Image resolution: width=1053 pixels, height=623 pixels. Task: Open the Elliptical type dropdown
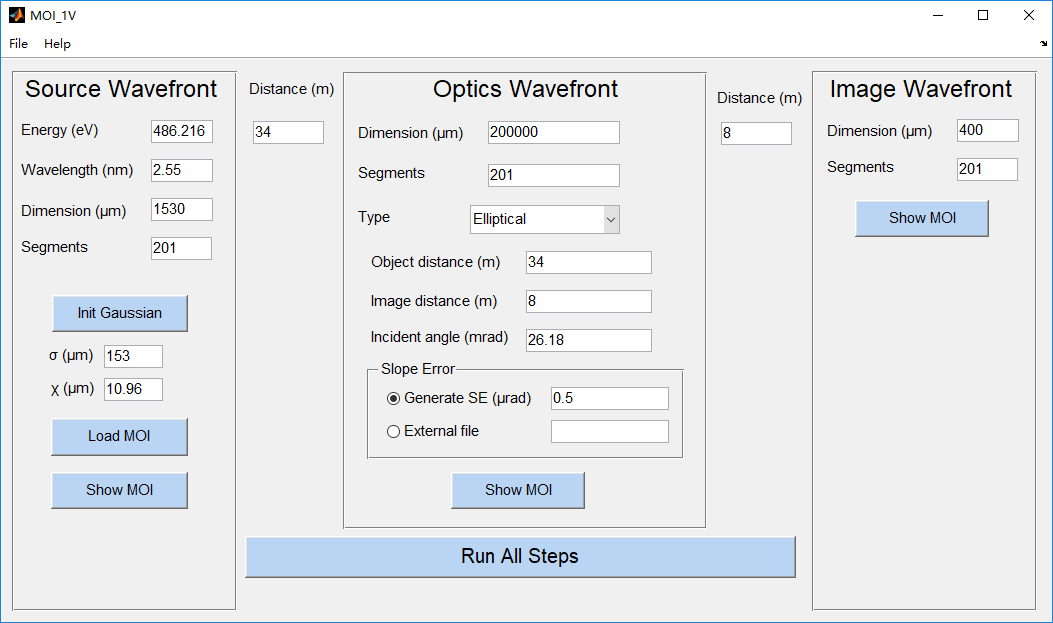click(x=544, y=219)
